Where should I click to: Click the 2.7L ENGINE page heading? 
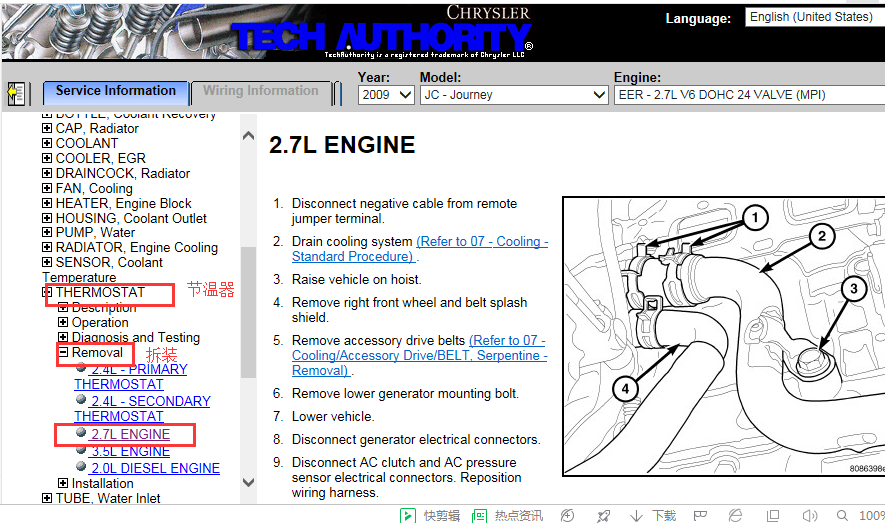coord(342,145)
